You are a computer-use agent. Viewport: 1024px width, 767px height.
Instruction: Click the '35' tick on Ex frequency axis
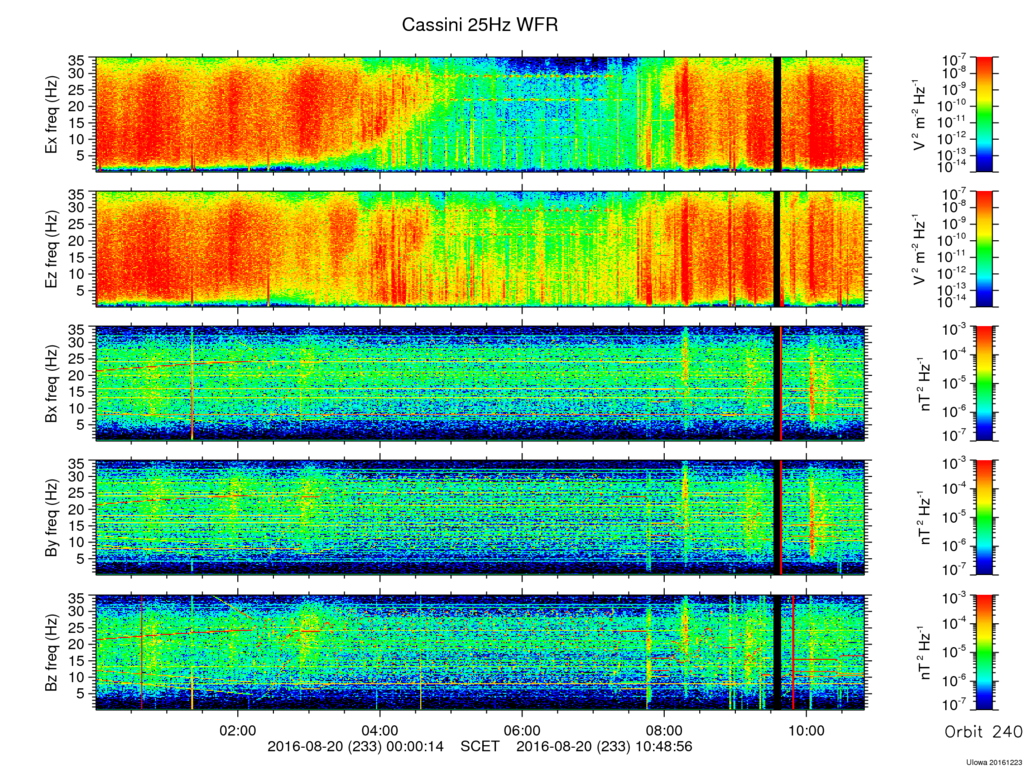pyautogui.click(x=78, y=61)
